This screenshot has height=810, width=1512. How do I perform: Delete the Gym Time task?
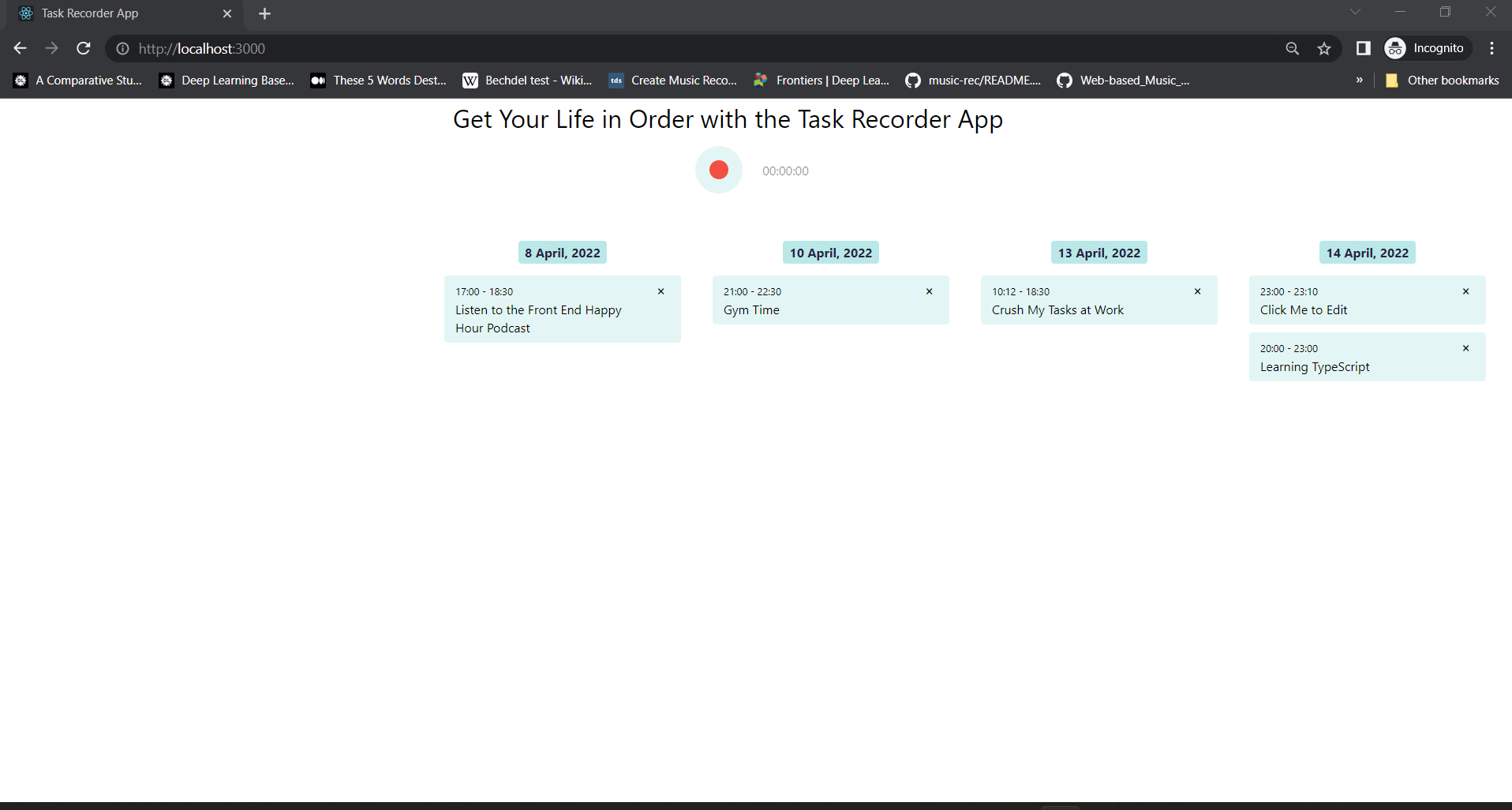pos(929,291)
